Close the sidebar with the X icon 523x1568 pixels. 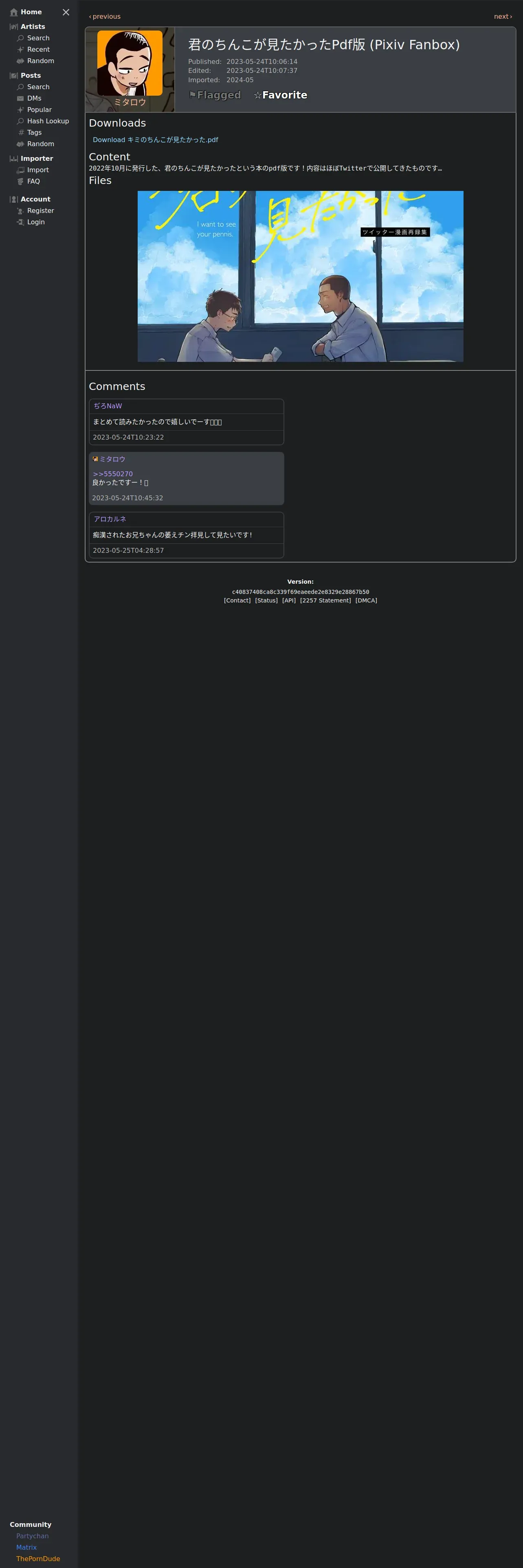click(x=66, y=12)
